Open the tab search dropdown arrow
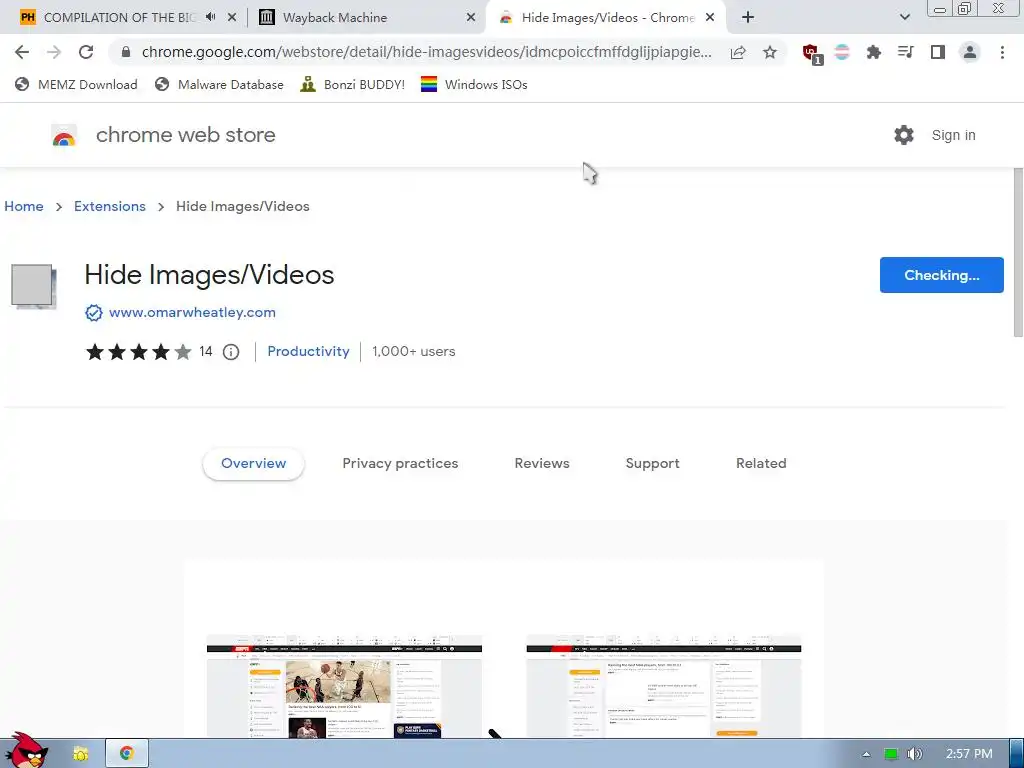Viewport: 1024px width, 768px height. point(904,17)
